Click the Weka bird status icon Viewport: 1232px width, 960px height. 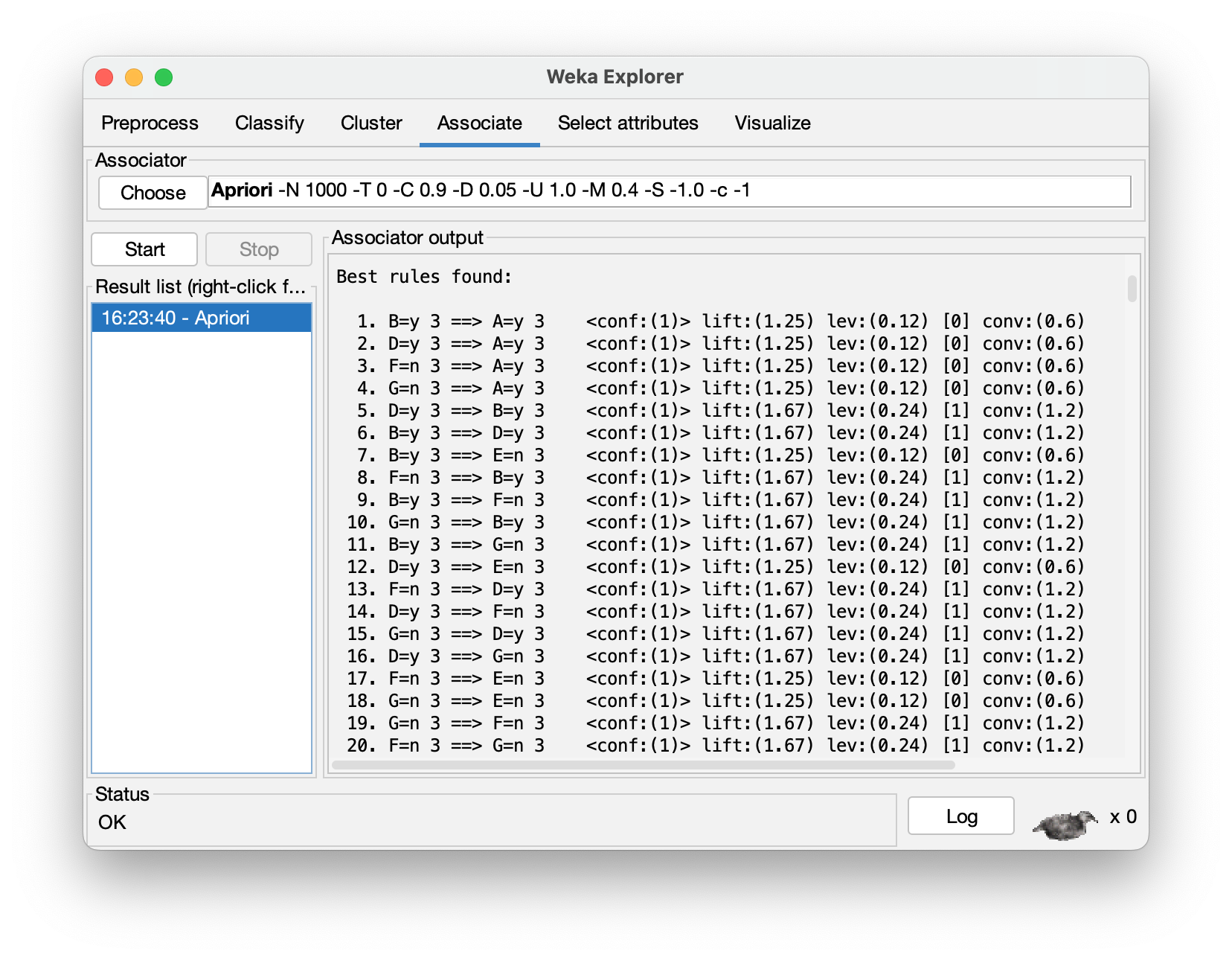1065,824
